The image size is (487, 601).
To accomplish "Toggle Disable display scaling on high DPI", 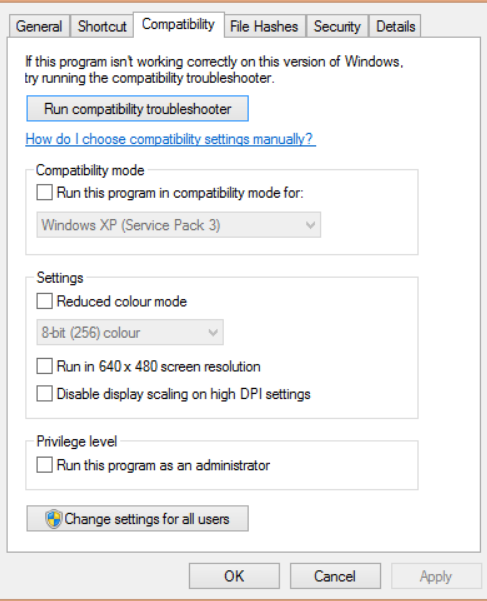I will (x=44, y=394).
